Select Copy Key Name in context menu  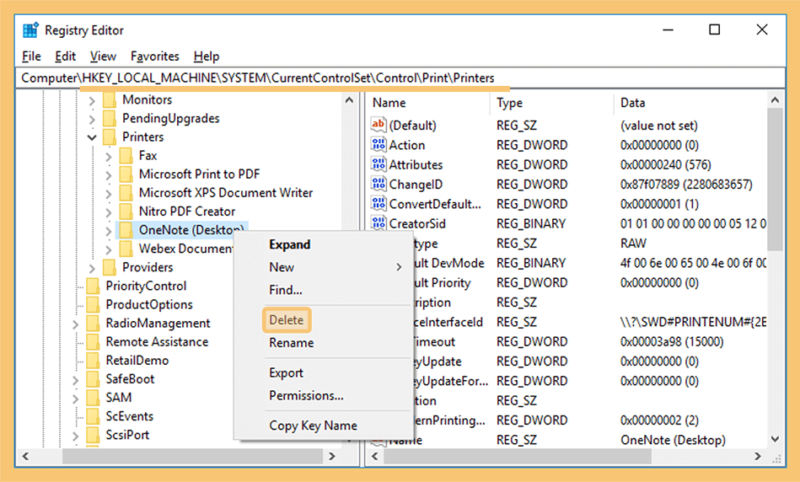click(x=322, y=425)
